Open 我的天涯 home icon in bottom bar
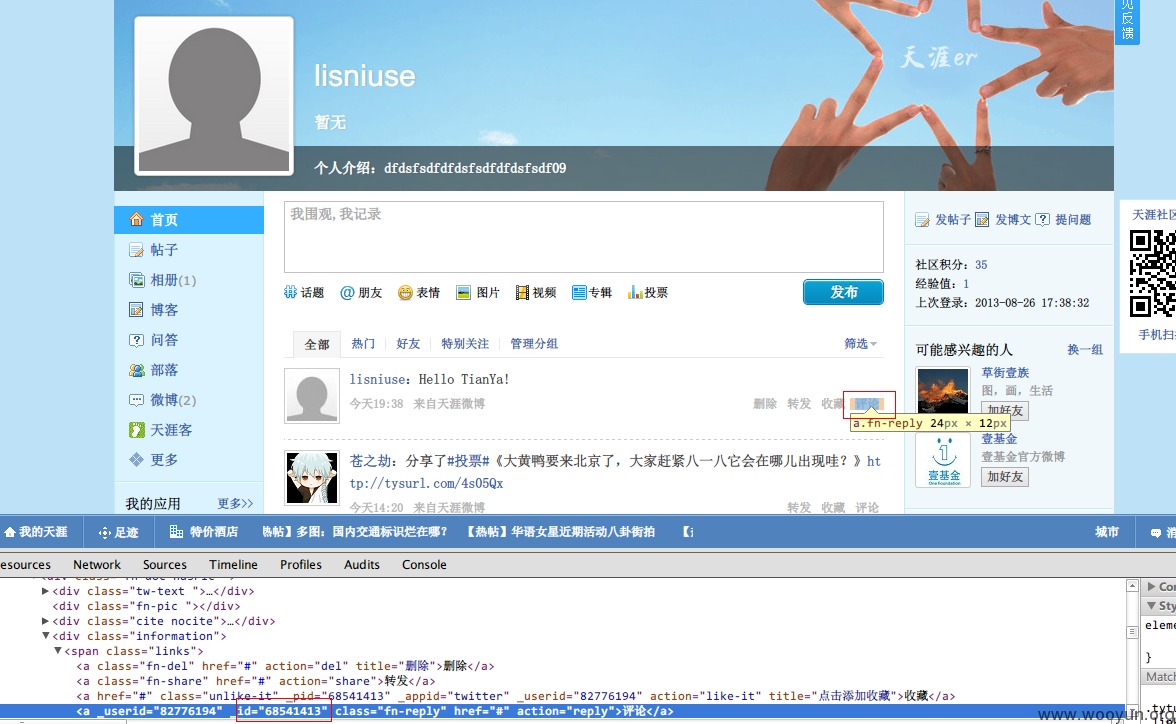Viewport: 1176px width, 724px height. (x=10, y=532)
